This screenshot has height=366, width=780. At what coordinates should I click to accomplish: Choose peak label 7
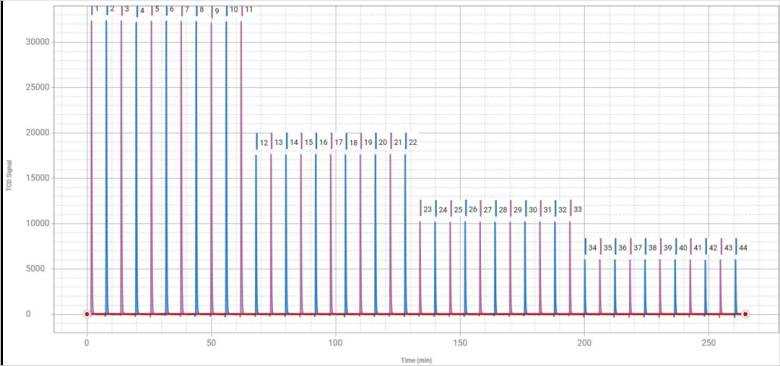pos(187,9)
